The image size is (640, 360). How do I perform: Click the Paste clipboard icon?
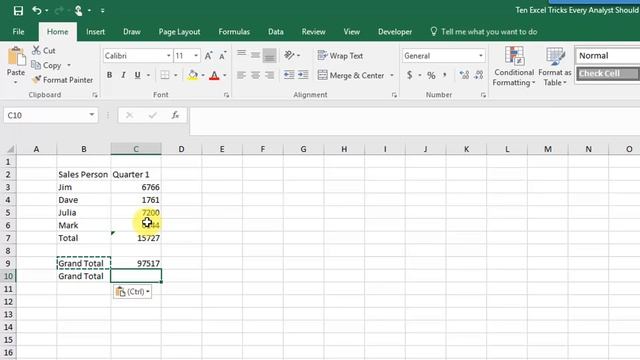(x=16, y=57)
